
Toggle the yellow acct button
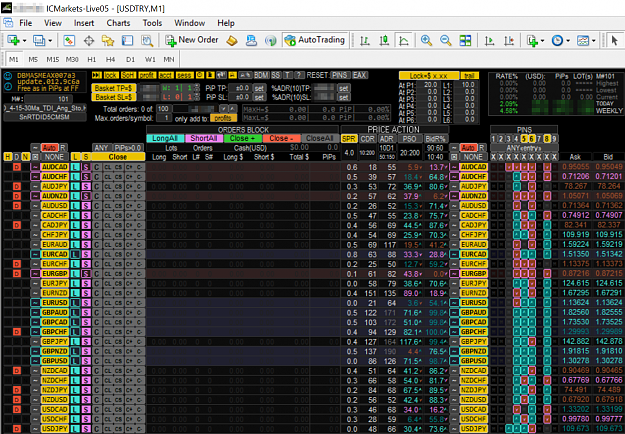click(x=165, y=75)
